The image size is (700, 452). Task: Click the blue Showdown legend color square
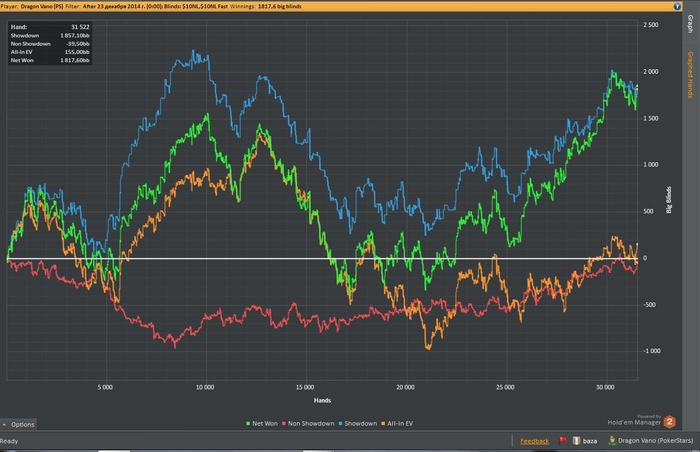(340, 423)
